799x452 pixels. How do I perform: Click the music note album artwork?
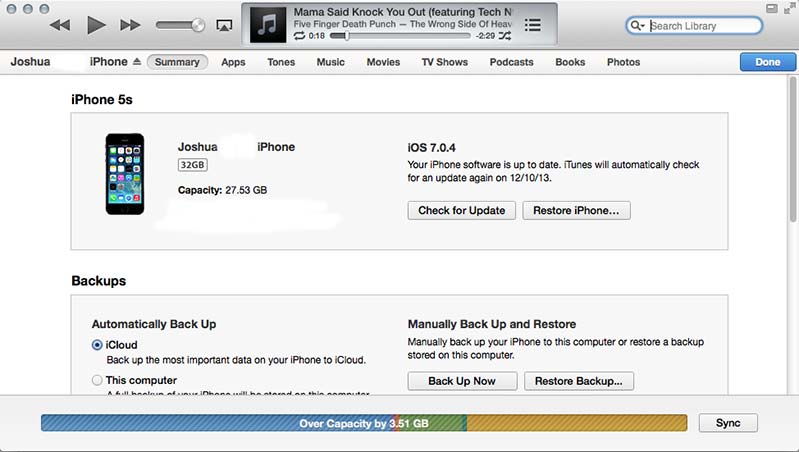[x=268, y=25]
